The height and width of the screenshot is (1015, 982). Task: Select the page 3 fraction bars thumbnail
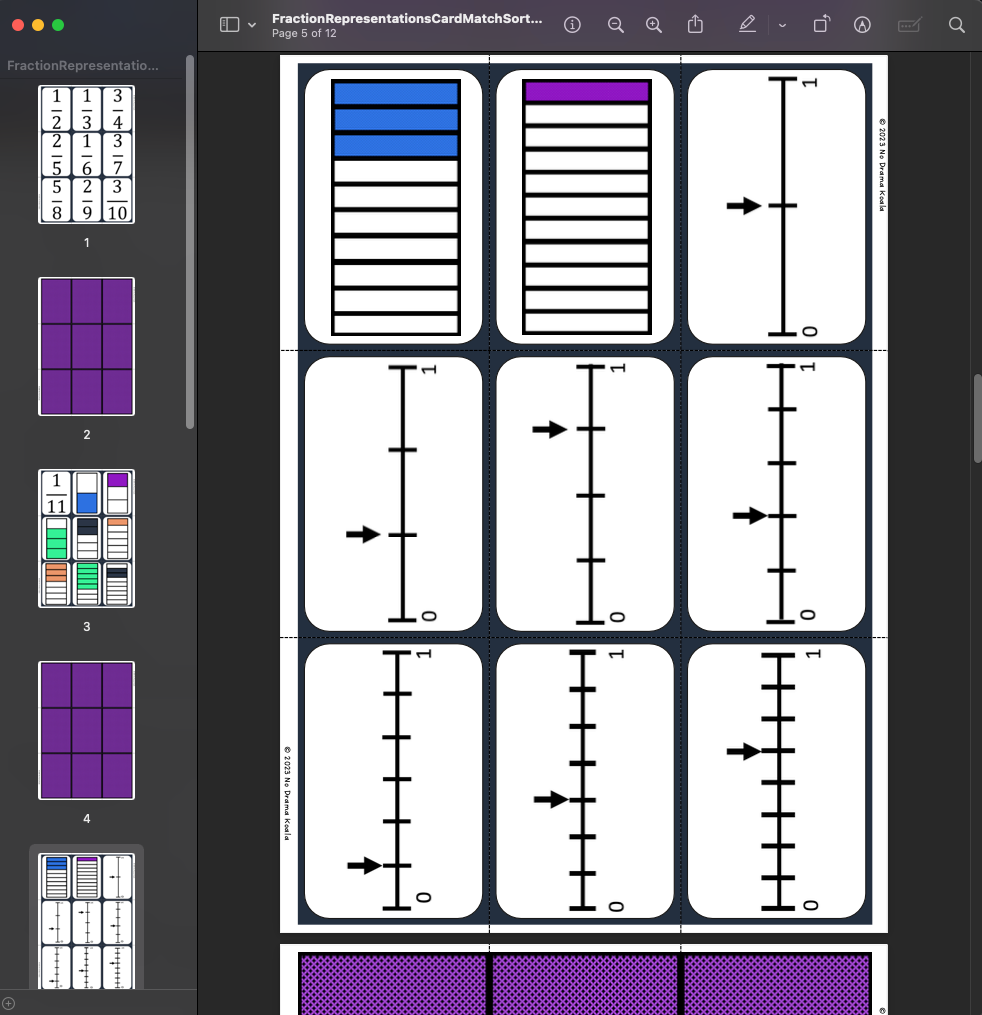point(86,538)
